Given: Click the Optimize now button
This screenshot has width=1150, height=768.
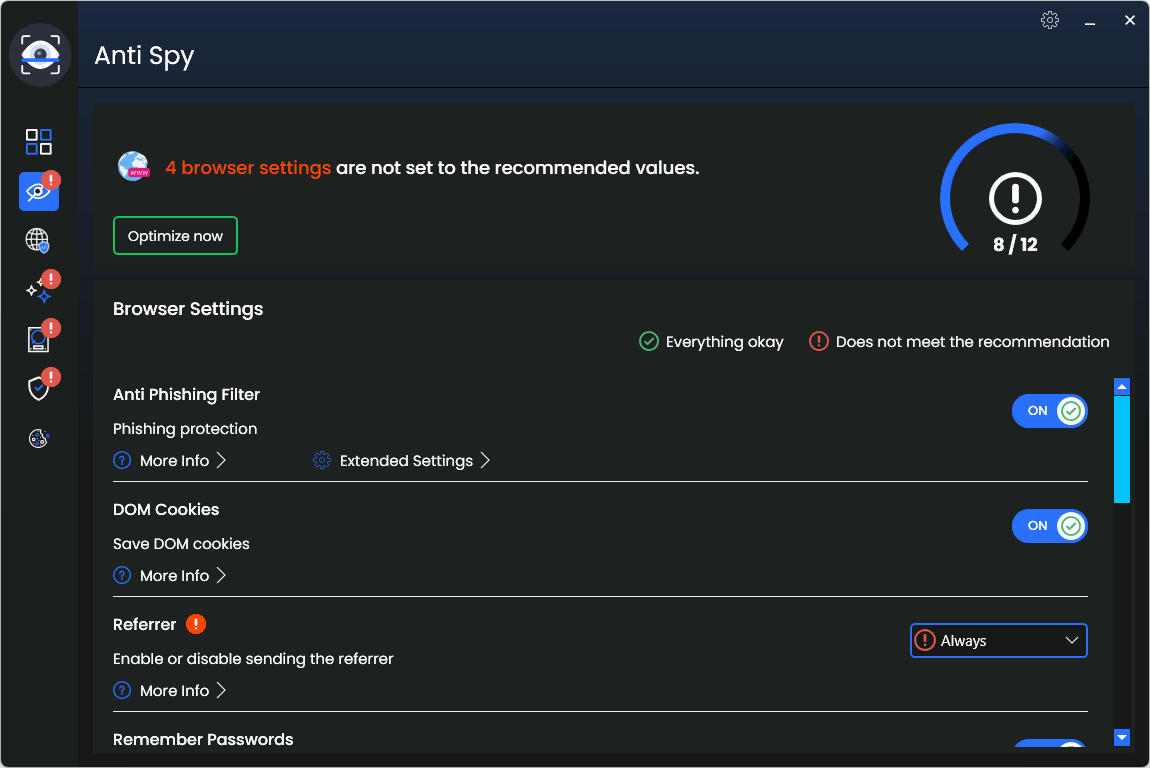Looking at the screenshot, I should click(175, 235).
